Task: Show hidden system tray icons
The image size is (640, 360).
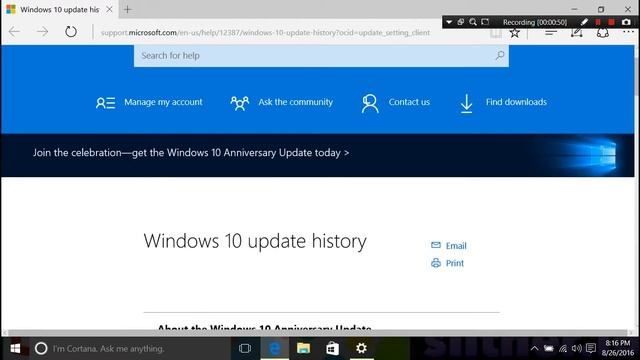Action: [534, 348]
